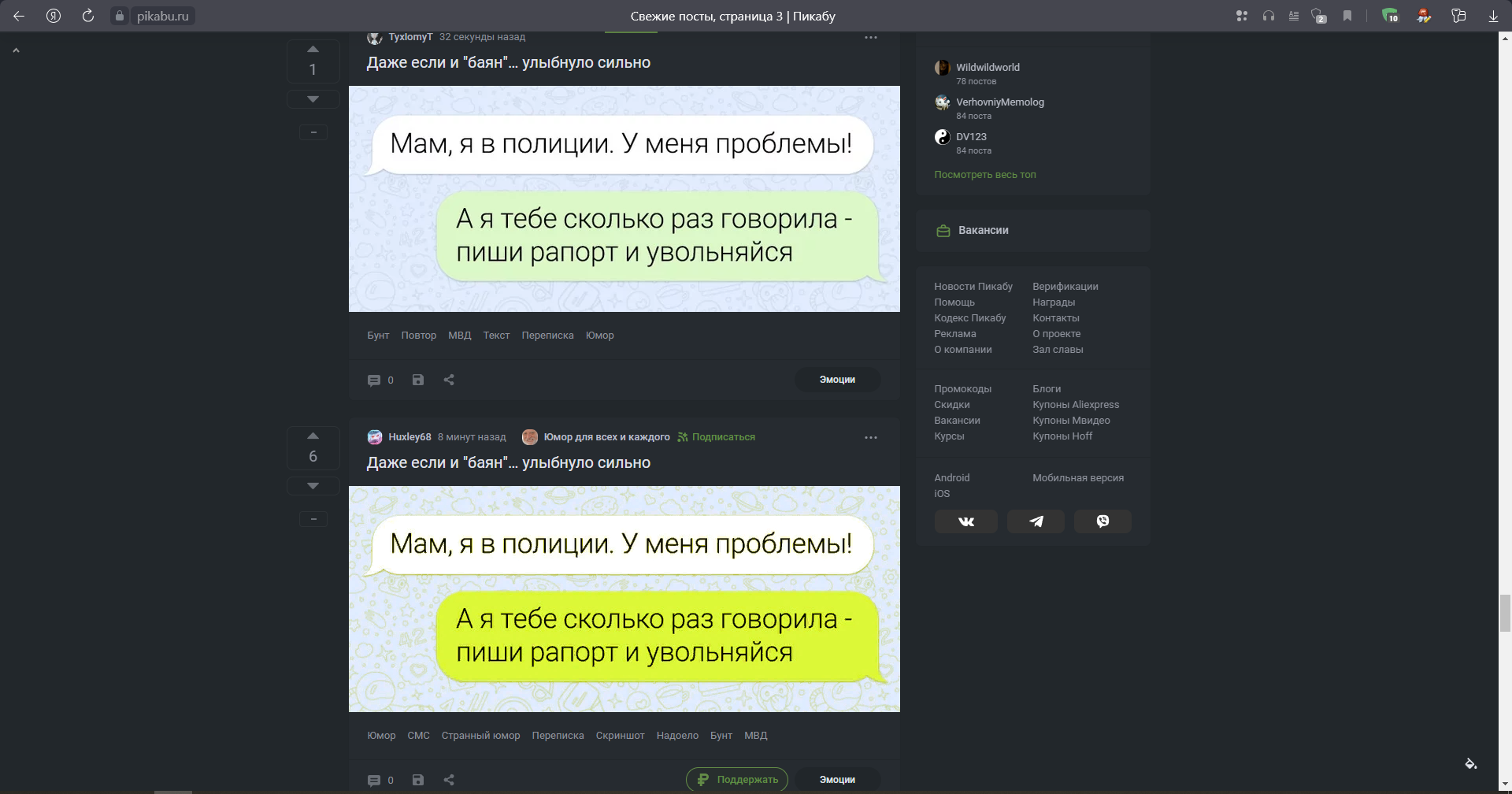Open Эмоции on Huxley68's post

(837, 780)
